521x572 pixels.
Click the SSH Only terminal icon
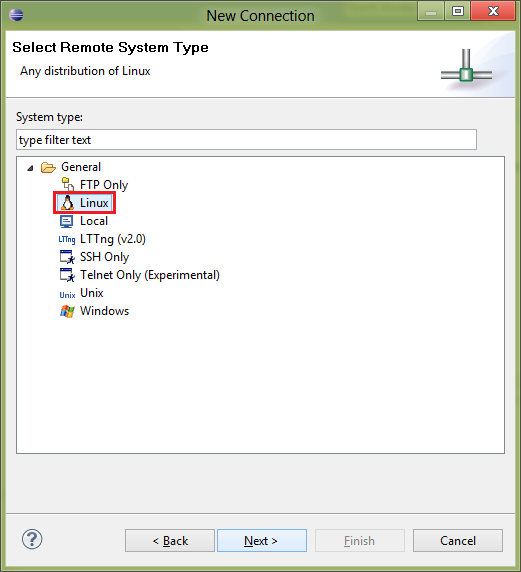(x=67, y=257)
